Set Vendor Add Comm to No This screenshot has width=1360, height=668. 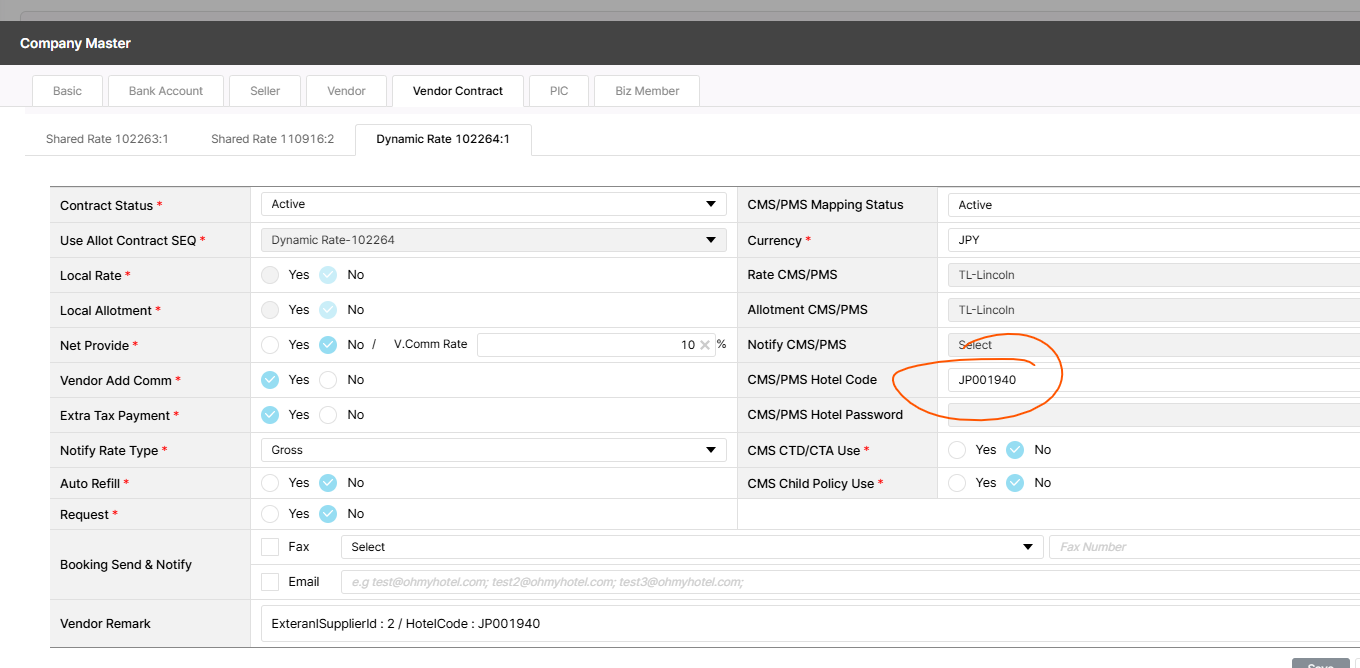pos(328,380)
